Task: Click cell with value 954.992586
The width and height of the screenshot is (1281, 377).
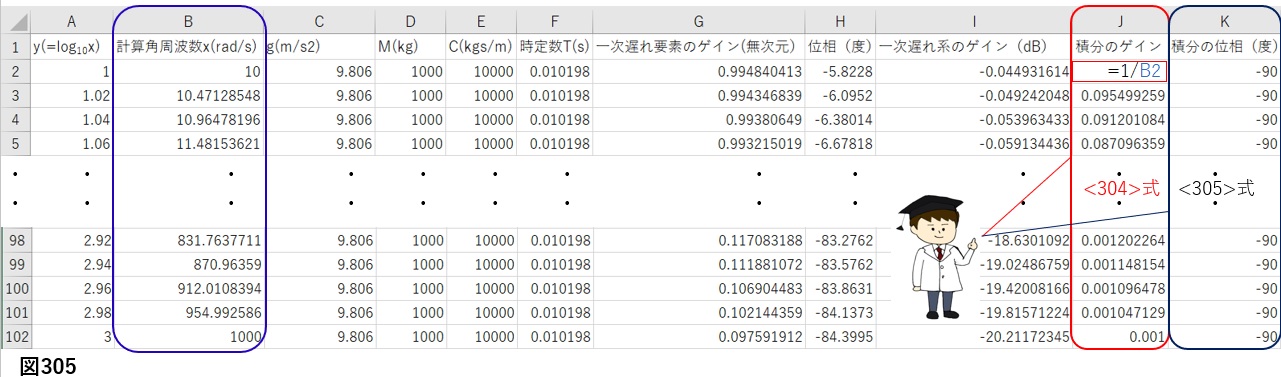Action: coord(189,313)
